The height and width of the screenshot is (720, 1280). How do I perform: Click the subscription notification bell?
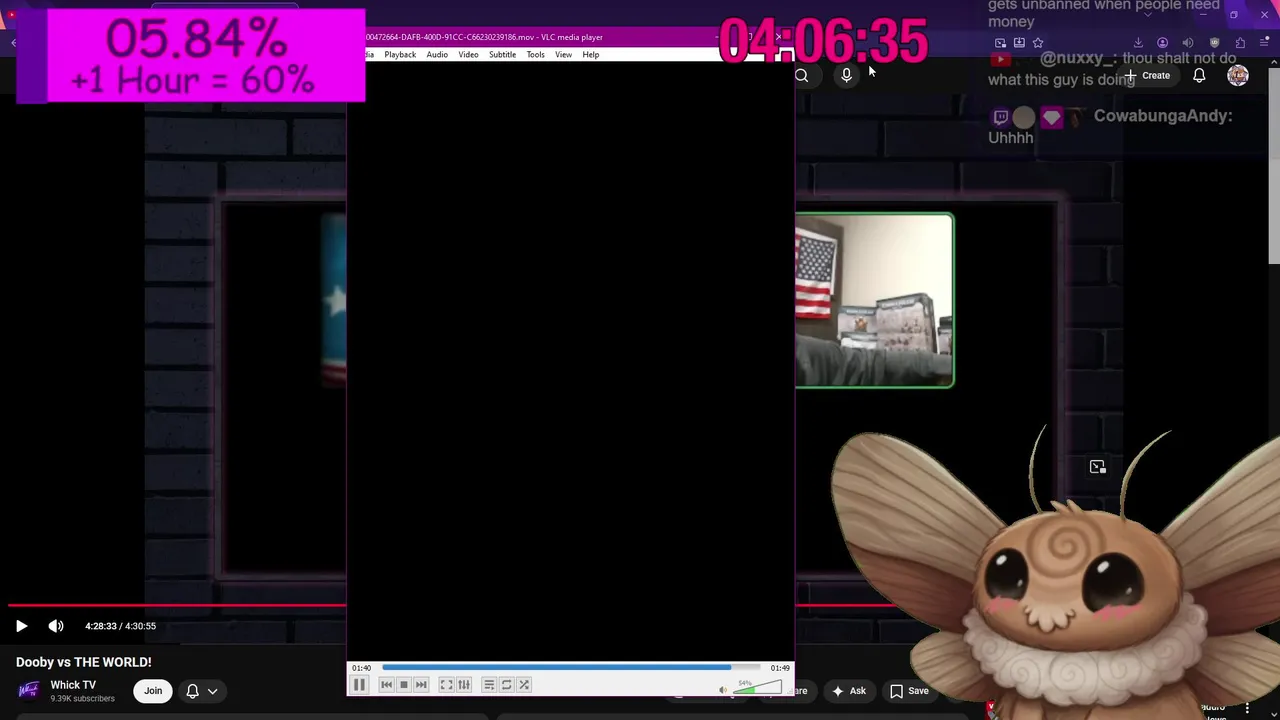point(193,691)
